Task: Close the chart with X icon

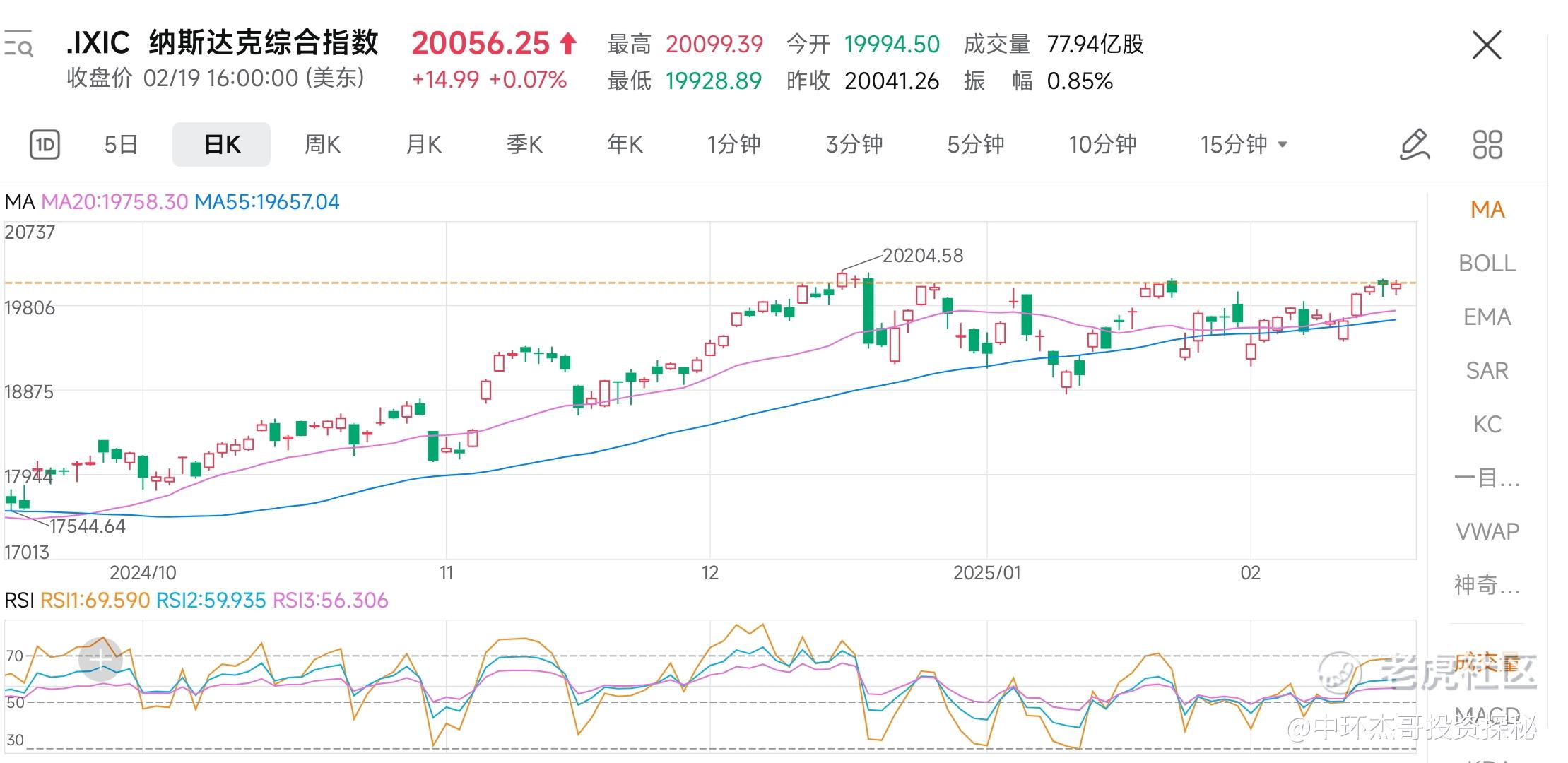Action: pyautogui.click(x=1487, y=46)
